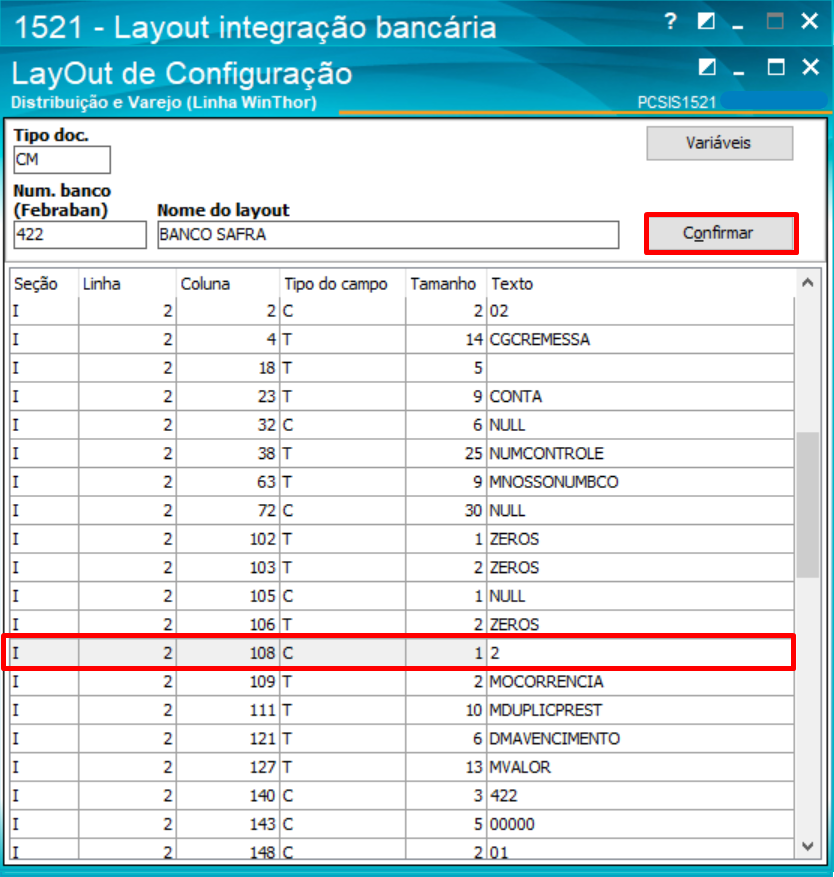Viewport: 834px width, 877px height.
Task: Click the NULL text in column 72 row
Action: pos(507,511)
